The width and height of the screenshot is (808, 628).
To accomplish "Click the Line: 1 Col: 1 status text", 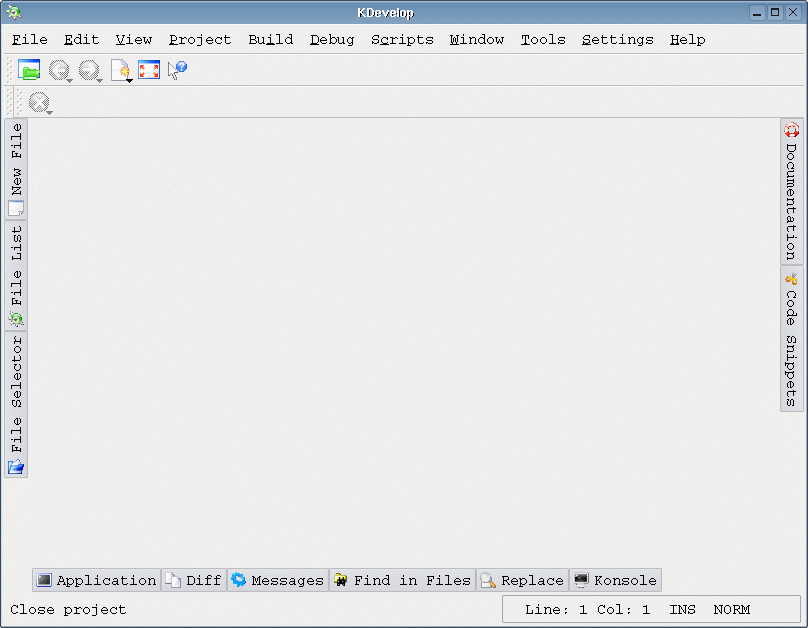I will [x=587, y=610].
